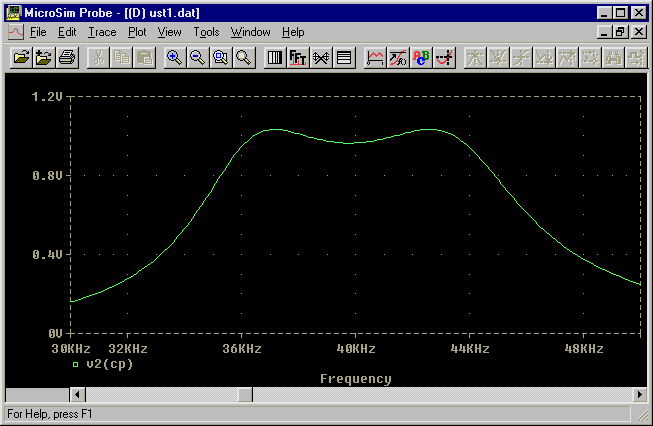Click the last cursor toolbar icon
653x426 pixels.
(636, 57)
